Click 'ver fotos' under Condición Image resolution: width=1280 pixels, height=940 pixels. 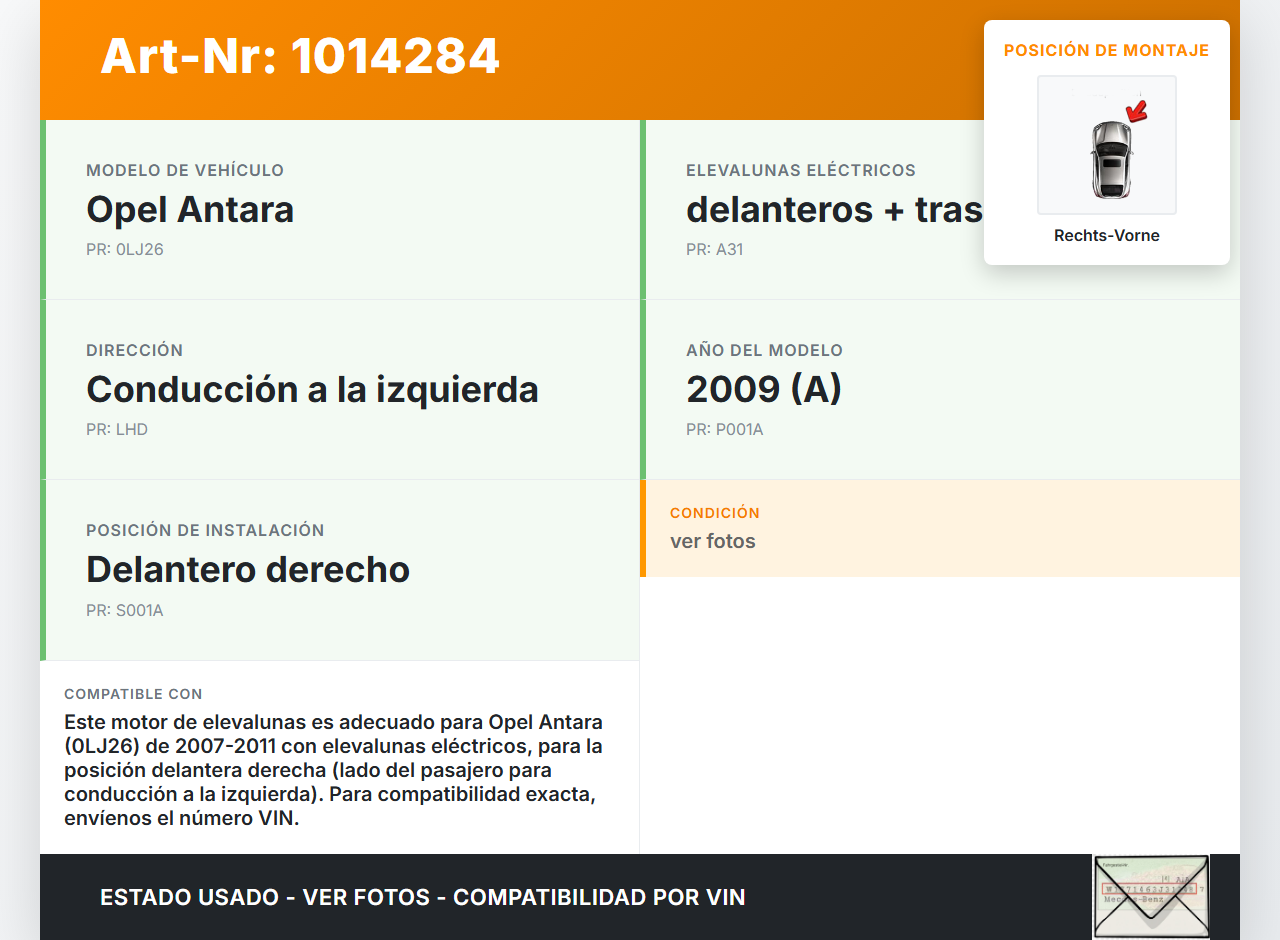tap(713, 542)
